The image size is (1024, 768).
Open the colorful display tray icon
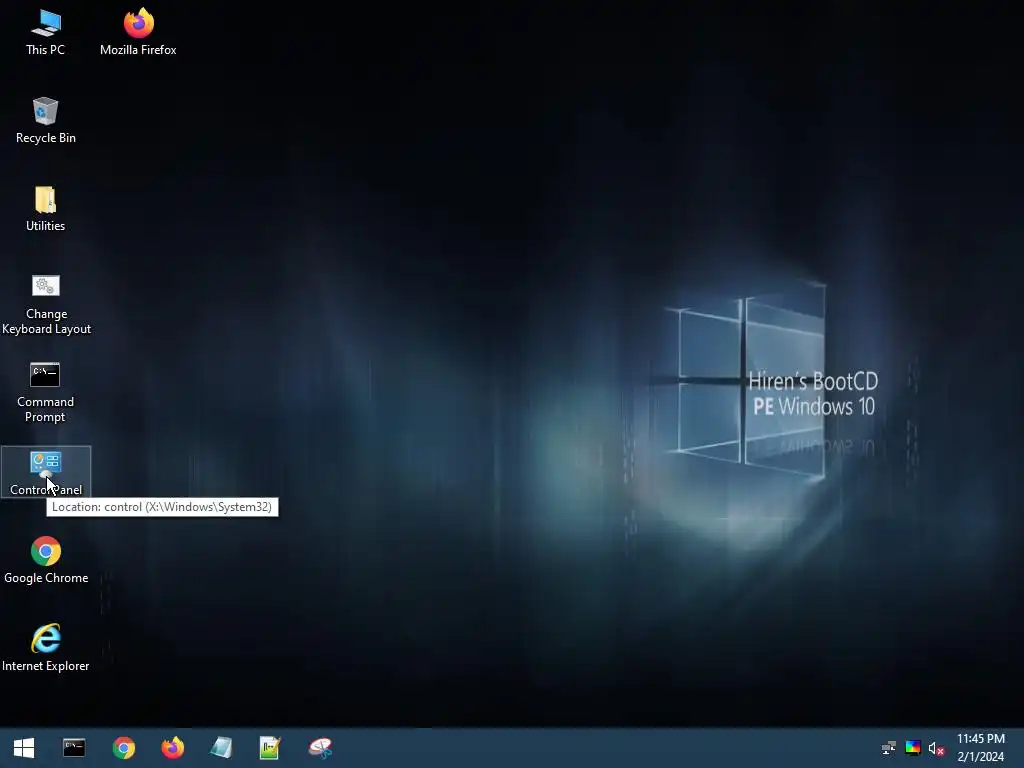point(913,748)
